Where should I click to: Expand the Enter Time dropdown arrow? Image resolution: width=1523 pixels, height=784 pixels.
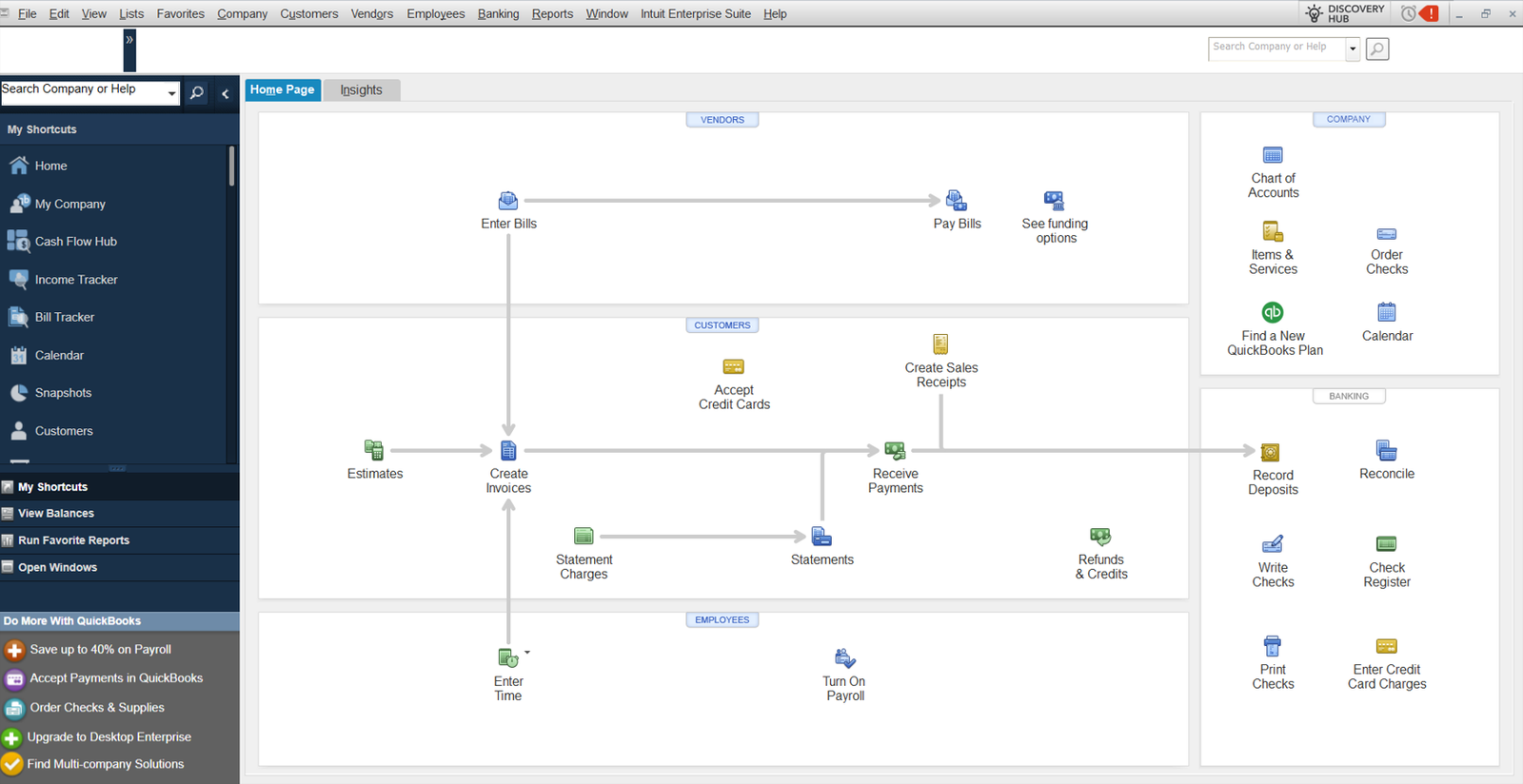[x=527, y=653]
